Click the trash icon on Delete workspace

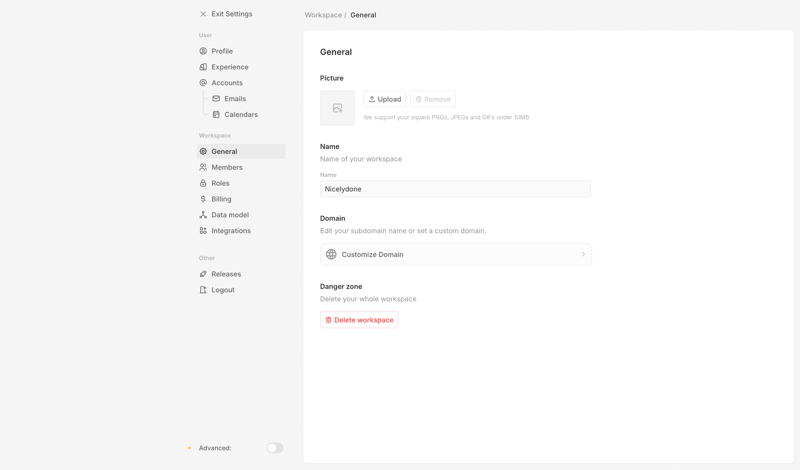coord(329,320)
